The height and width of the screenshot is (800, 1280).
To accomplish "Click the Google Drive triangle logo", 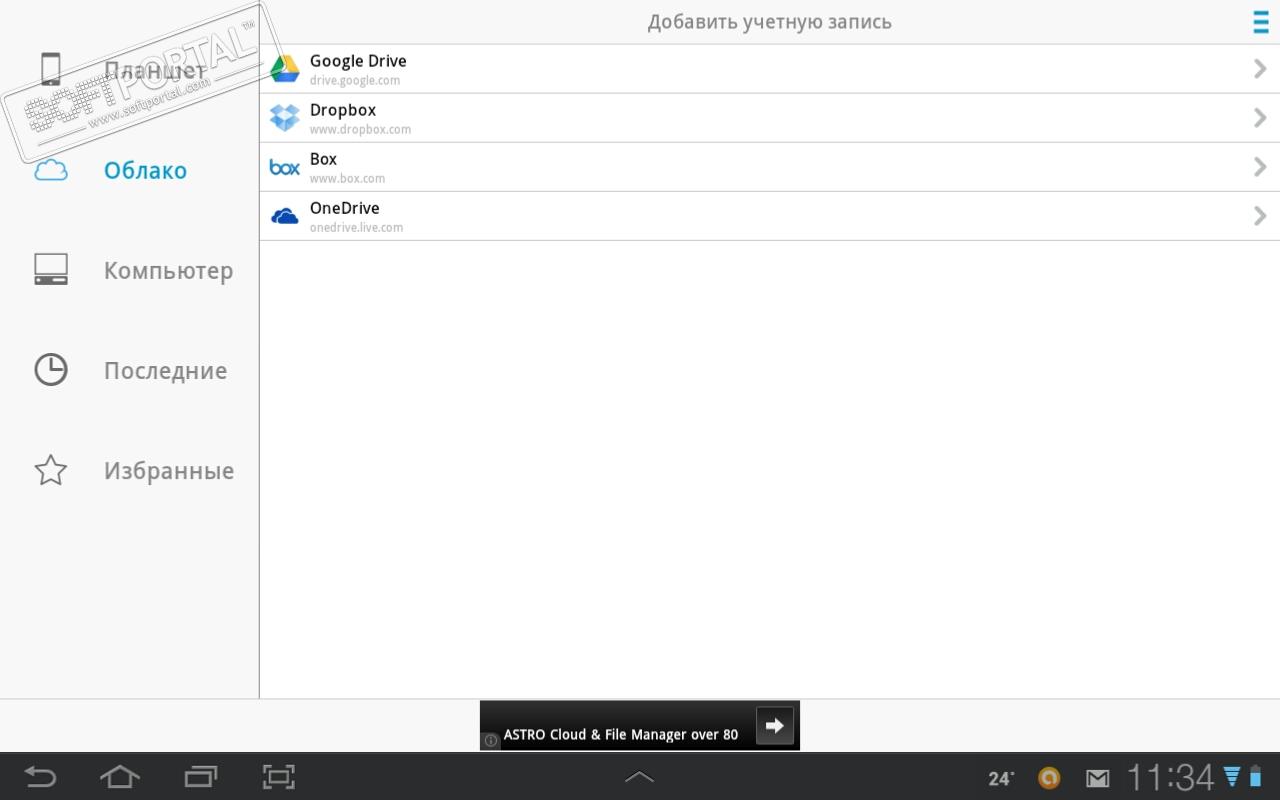I will click(x=285, y=69).
